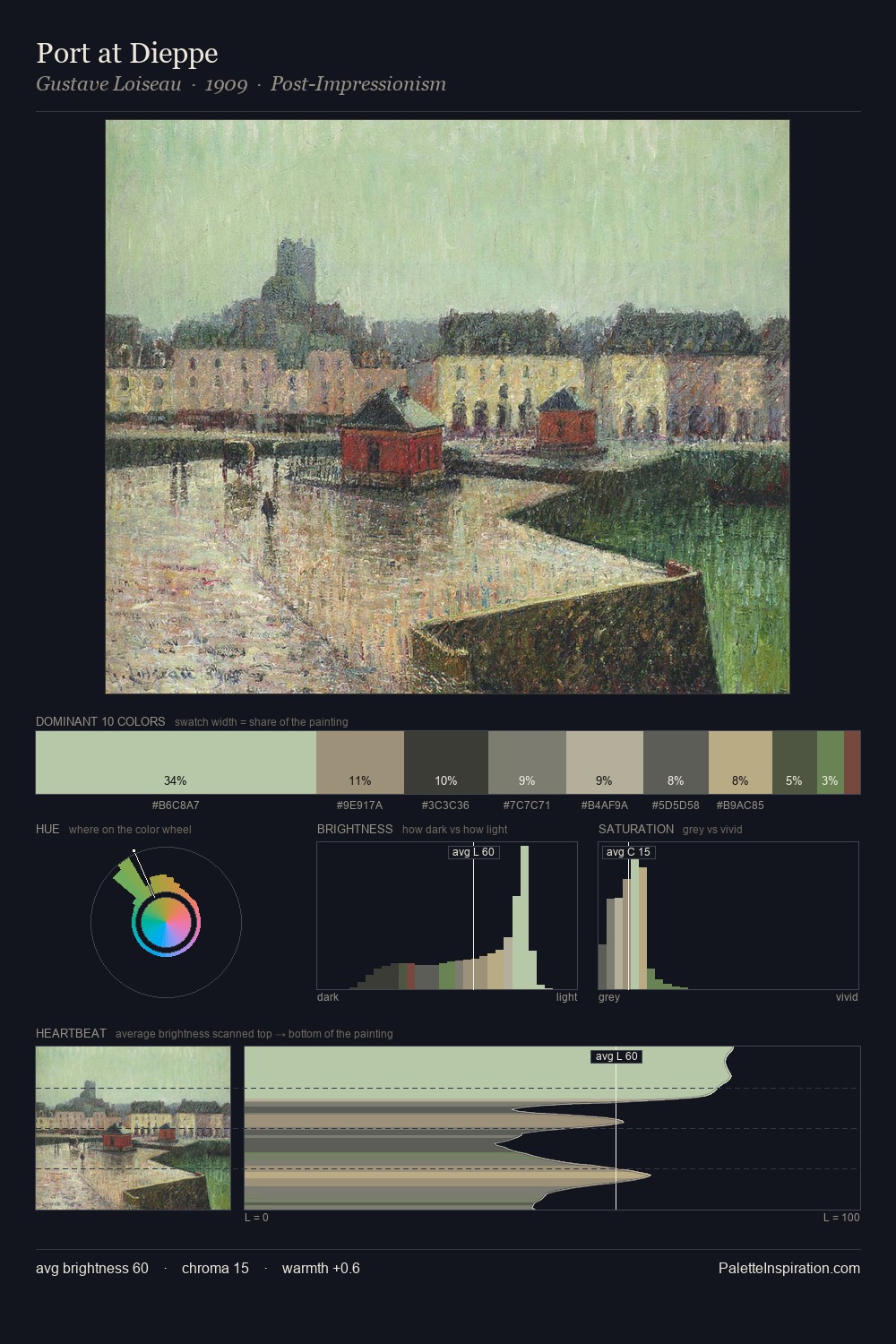The image size is (896, 1344).
Task: Select the dark olive 5% swatch
Action: click(x=795, y=762)
